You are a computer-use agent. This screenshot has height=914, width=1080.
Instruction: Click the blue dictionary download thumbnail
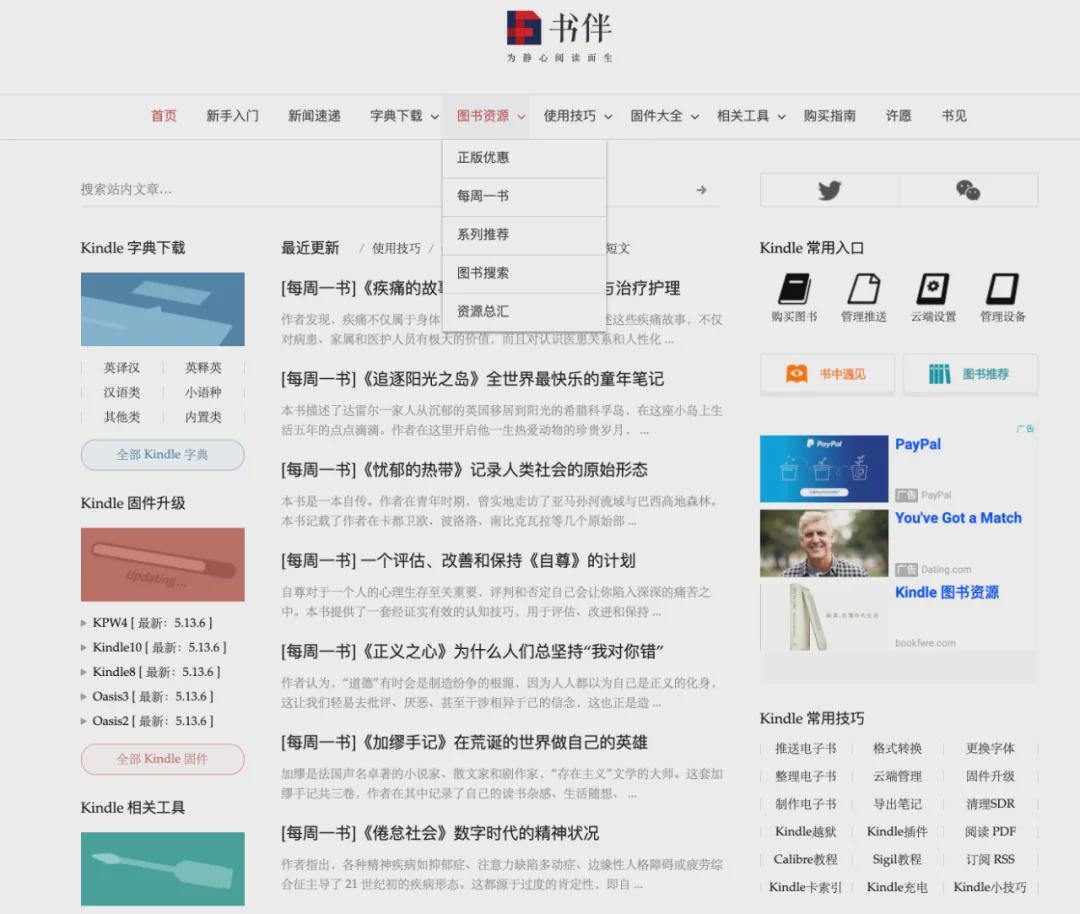click(x=163, y=309)
